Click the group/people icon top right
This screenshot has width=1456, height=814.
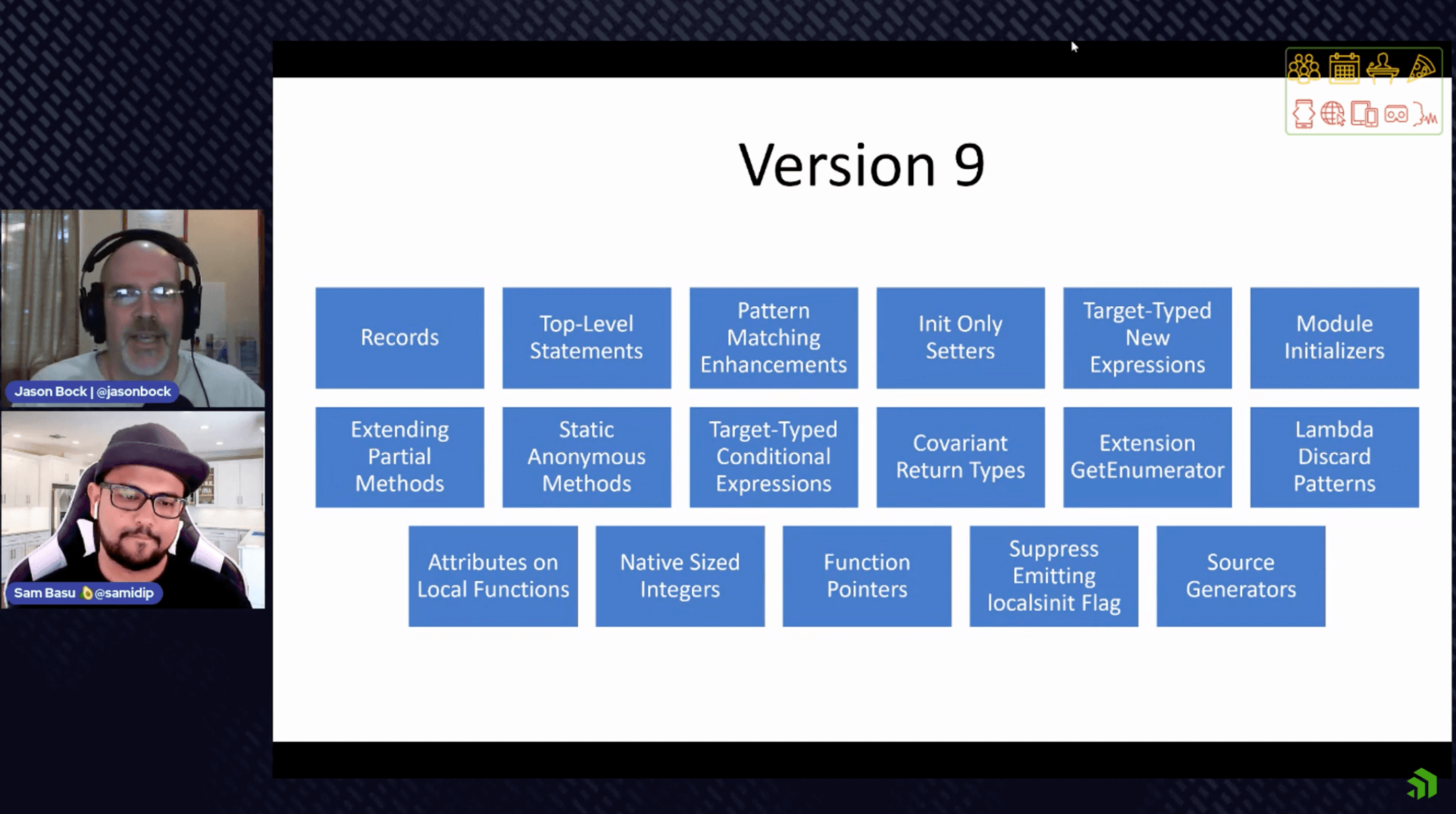[x=1305, y=68]
